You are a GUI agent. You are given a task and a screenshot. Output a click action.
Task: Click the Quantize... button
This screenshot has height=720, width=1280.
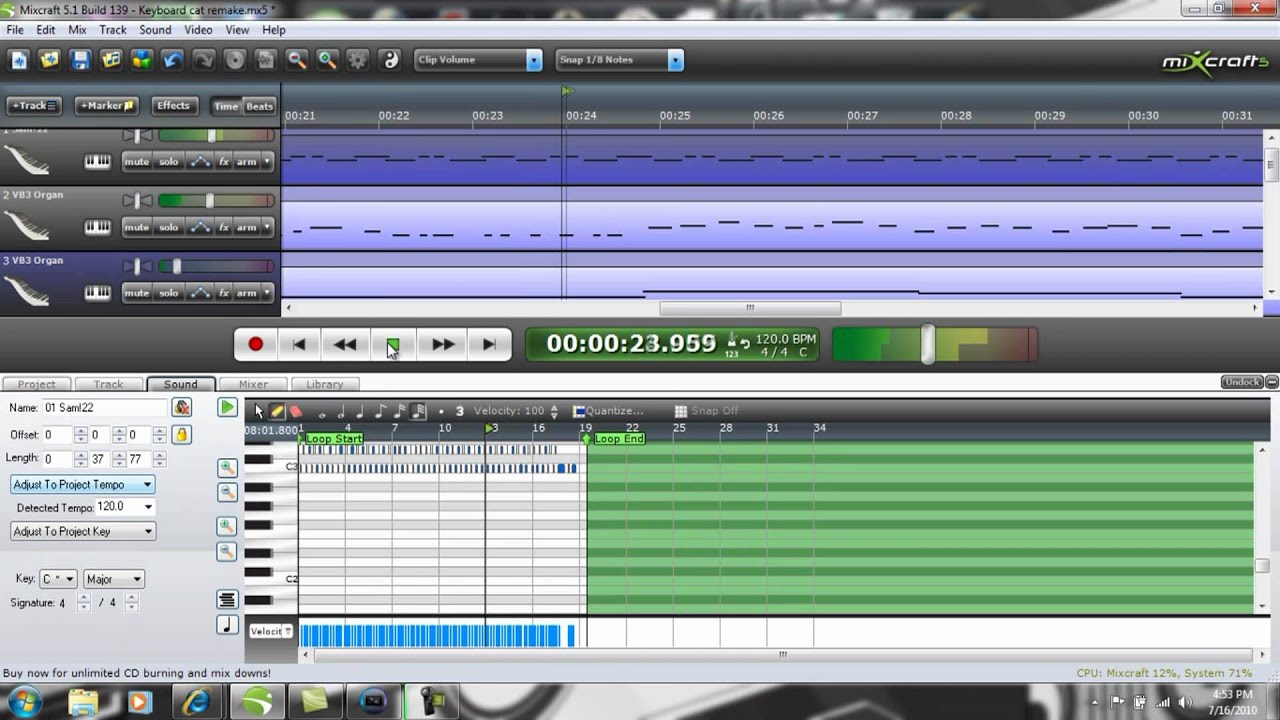click(x=608, y=411)
